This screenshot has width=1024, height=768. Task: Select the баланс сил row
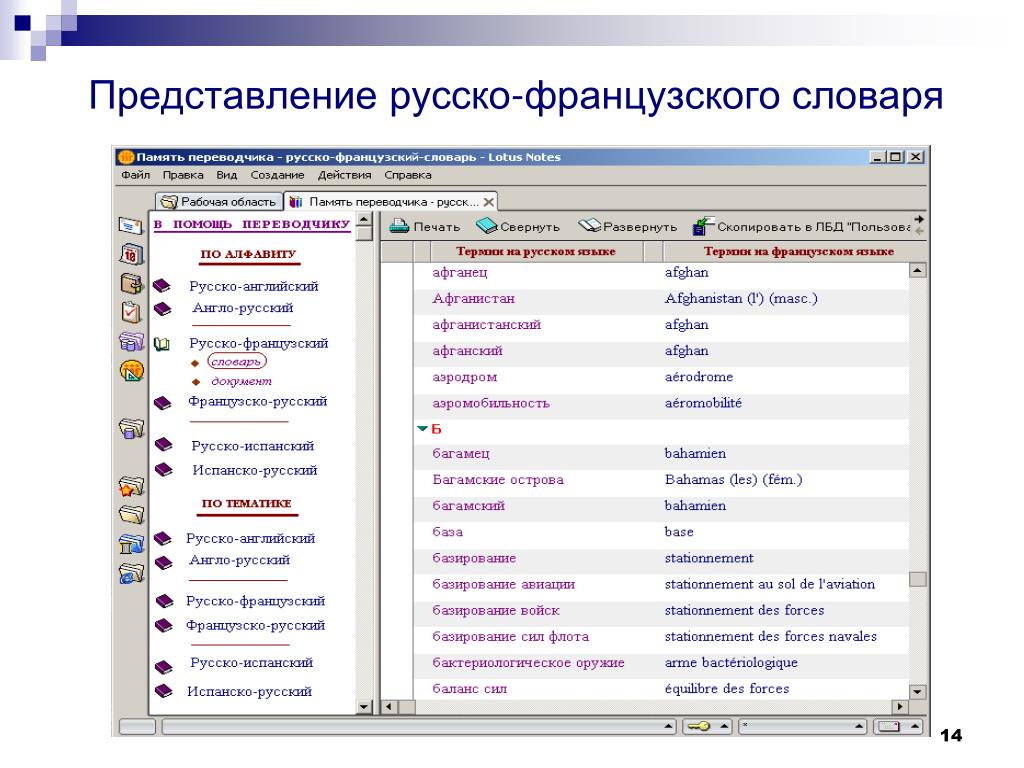660,689
